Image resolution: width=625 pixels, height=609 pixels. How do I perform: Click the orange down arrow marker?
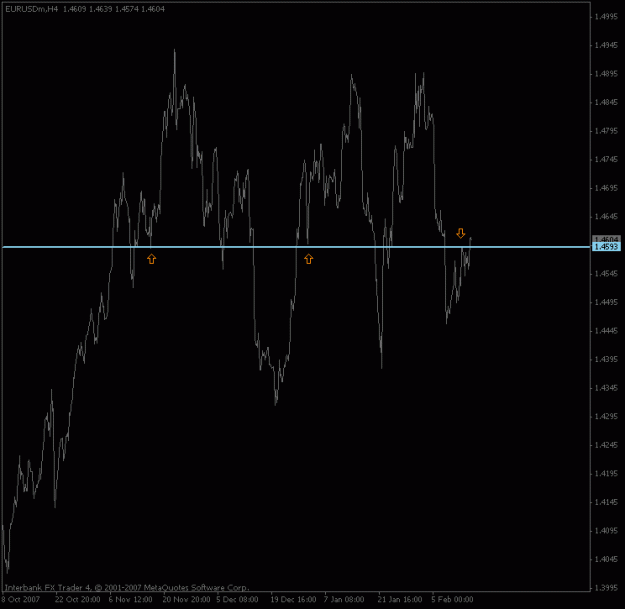(x=461, y=233)
